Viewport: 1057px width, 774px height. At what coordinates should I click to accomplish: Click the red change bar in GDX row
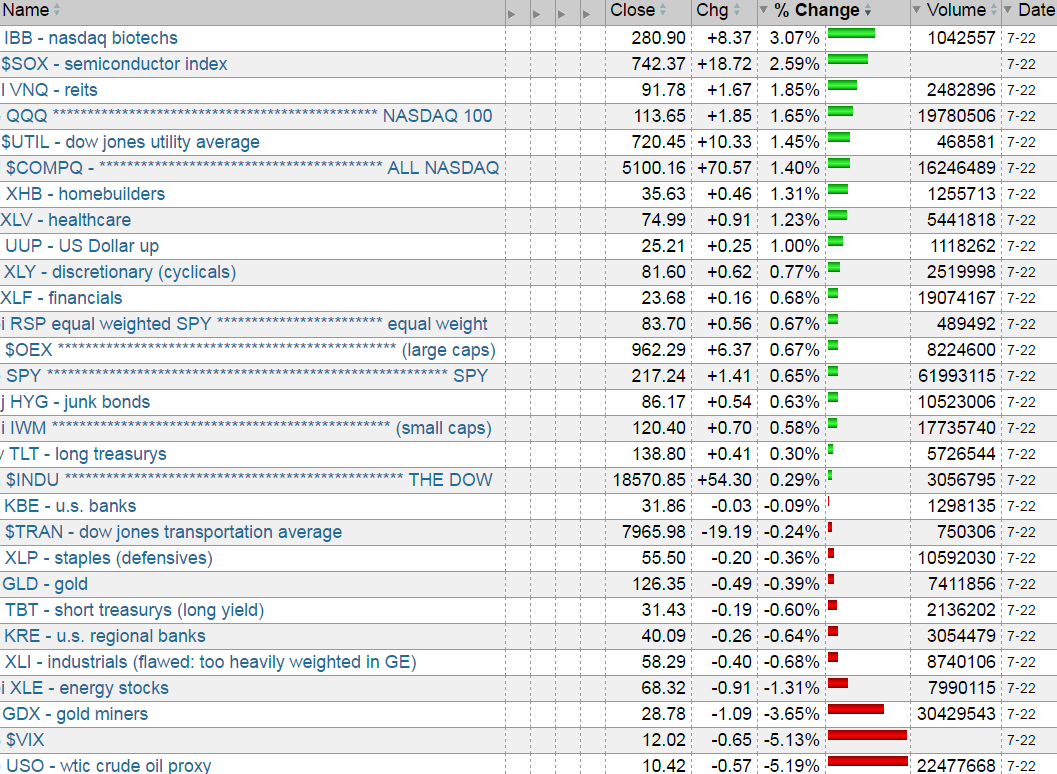(x=856, y=709)
